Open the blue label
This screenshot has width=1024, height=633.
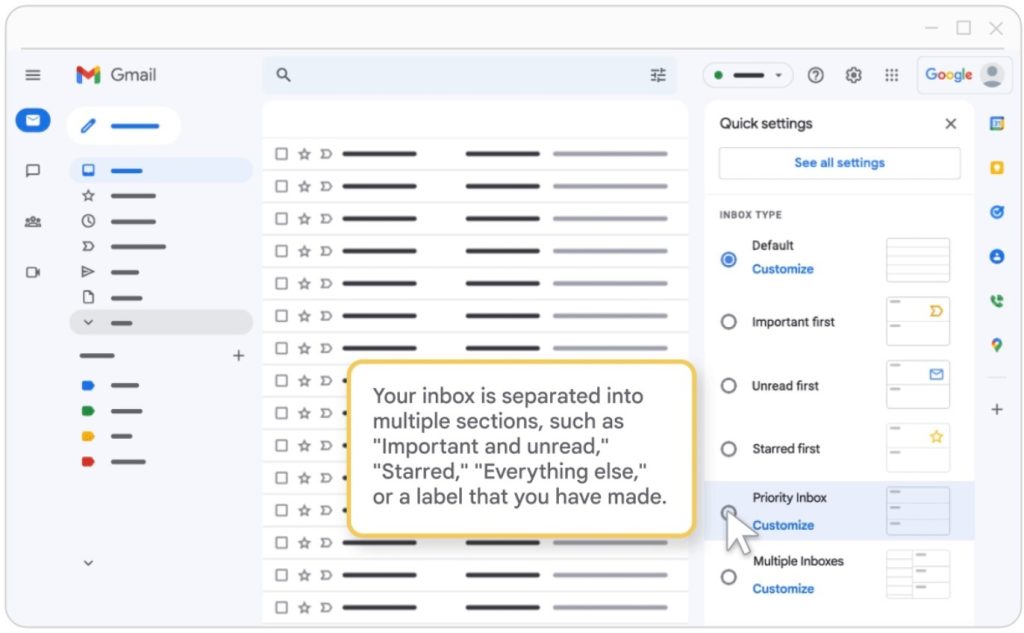pyautogui.click(x=88, y=385)
